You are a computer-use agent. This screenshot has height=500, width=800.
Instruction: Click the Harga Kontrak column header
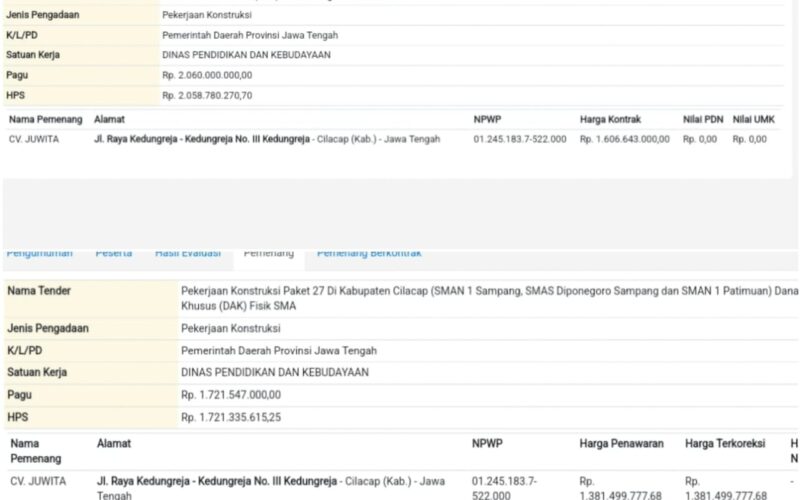610,119
